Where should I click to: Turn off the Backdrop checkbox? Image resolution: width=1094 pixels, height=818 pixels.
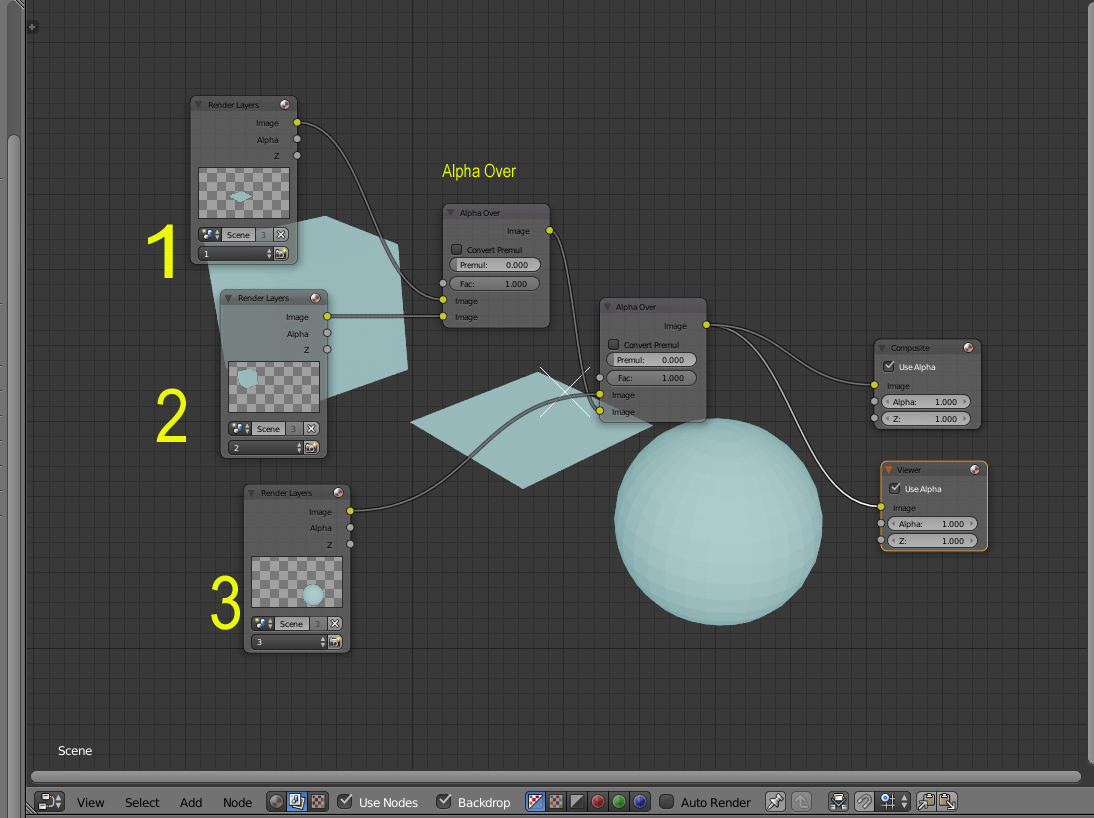444,801
